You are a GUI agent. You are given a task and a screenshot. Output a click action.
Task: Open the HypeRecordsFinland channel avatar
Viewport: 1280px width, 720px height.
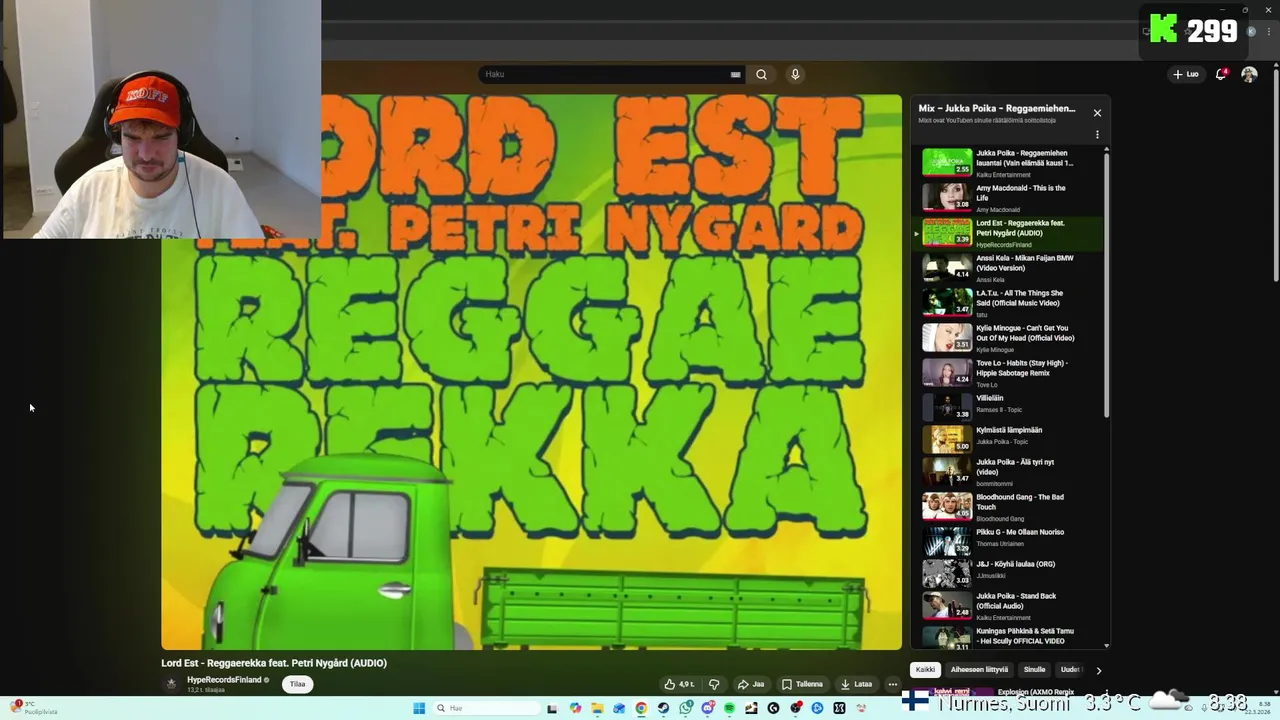[171, 684]
